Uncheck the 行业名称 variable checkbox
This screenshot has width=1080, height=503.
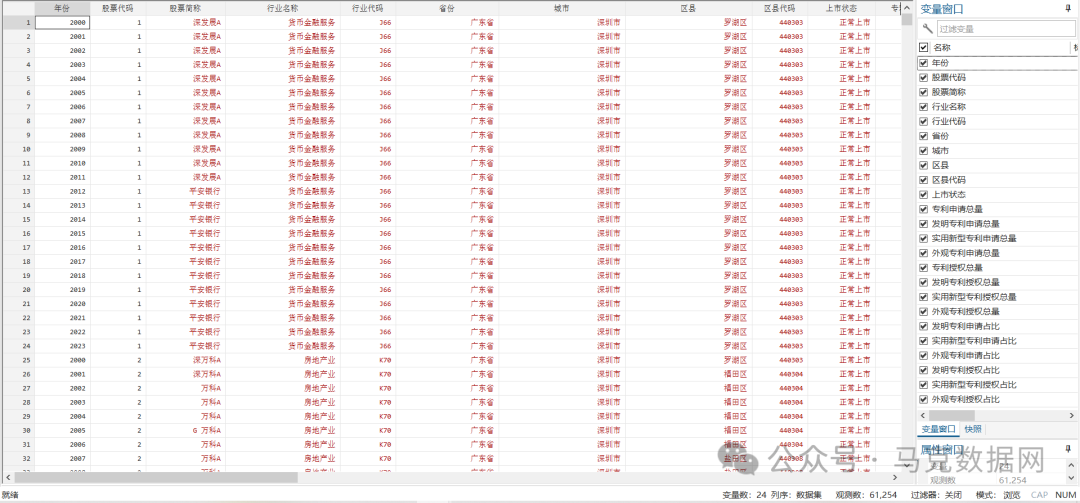tap(924, 107)
